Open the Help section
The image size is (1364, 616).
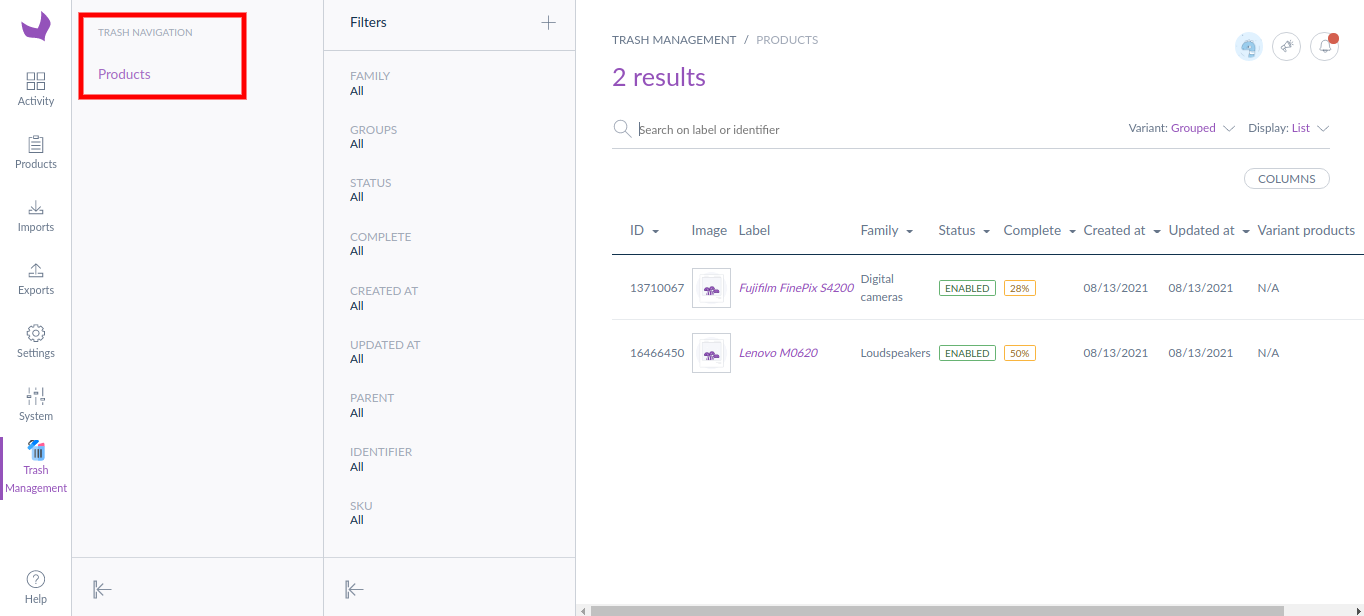pos(36,587)
